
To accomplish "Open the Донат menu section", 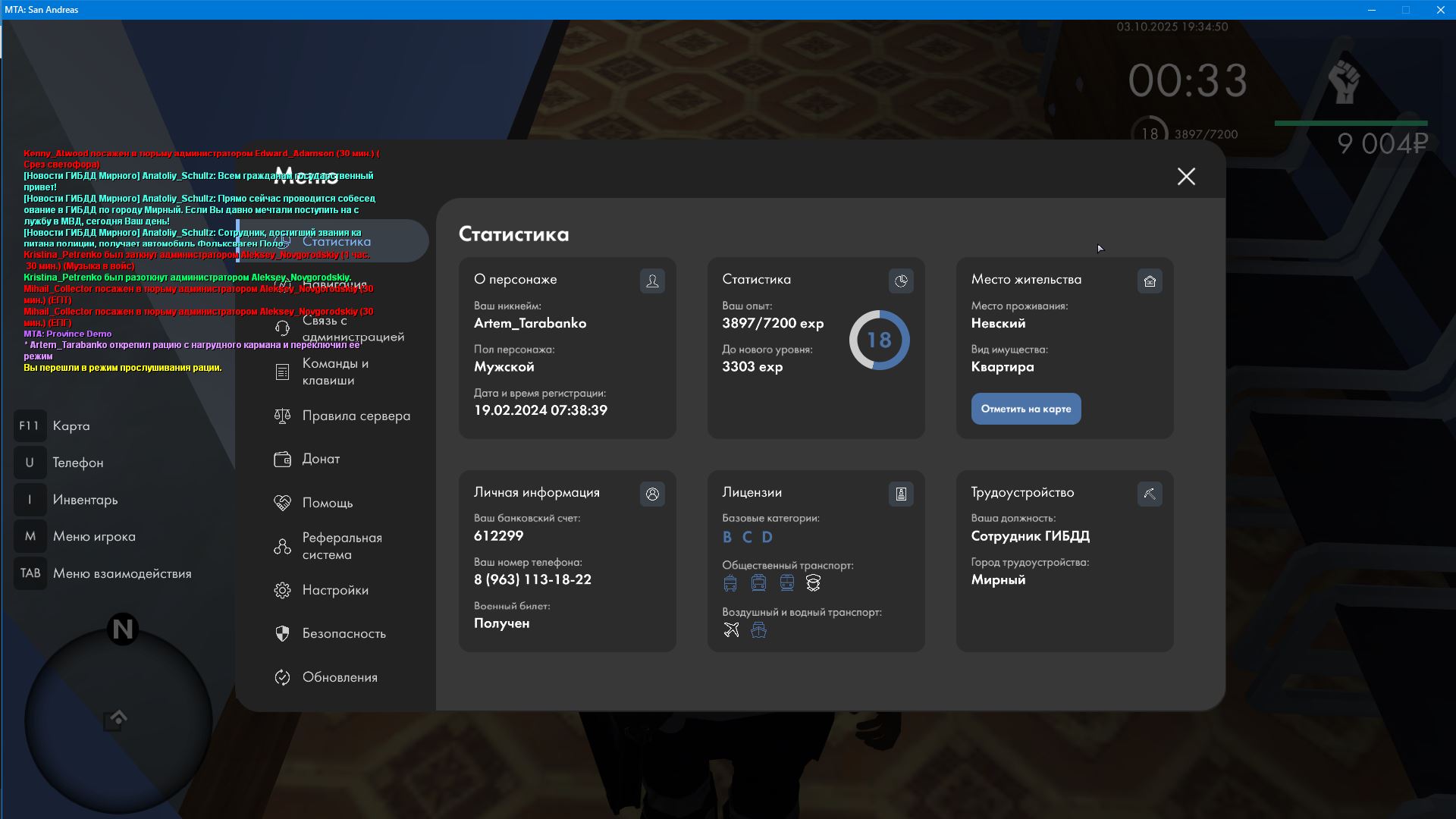I will point(321,460).
